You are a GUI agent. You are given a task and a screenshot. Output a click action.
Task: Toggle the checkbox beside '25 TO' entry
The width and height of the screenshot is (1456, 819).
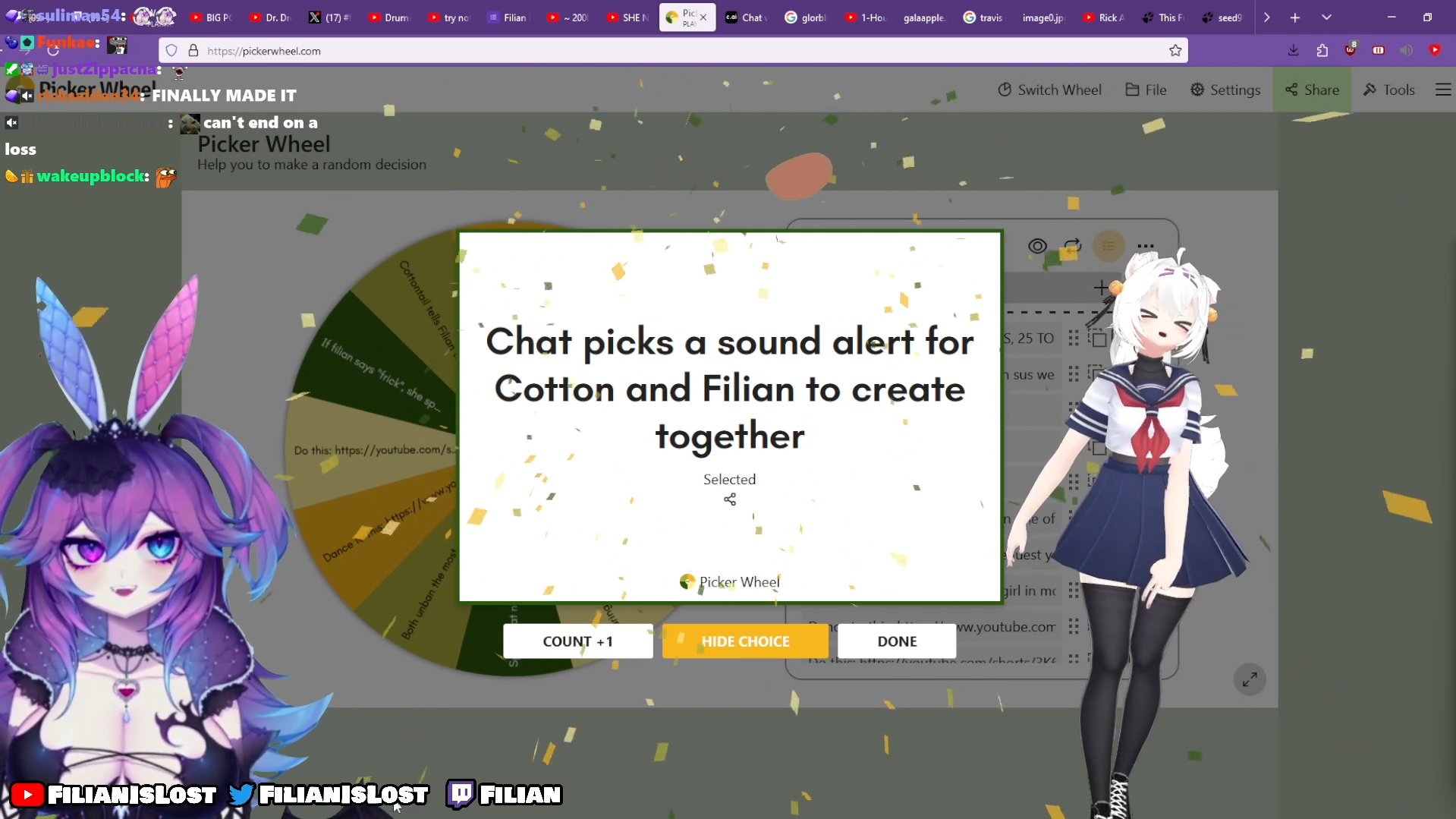[x=1098, y=339]
